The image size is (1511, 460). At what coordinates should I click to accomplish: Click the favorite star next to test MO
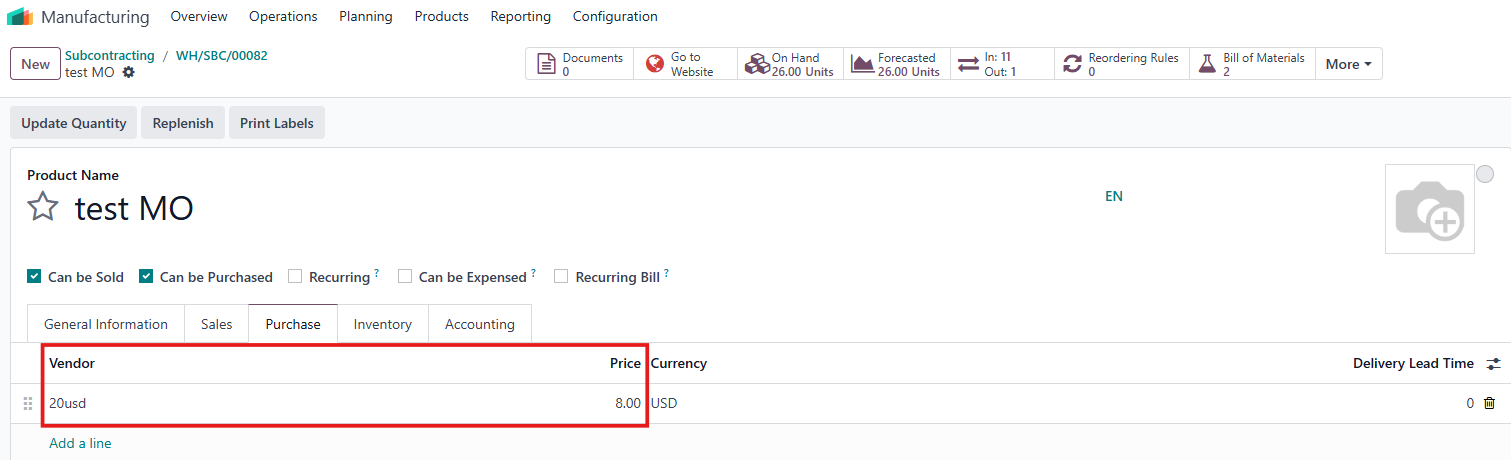coord(43,207)
